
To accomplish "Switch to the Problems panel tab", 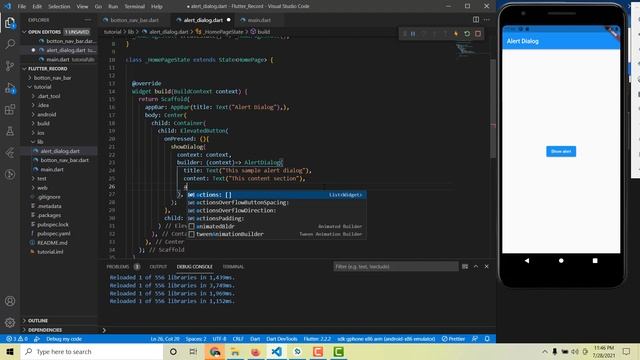I will click(118, 267).
